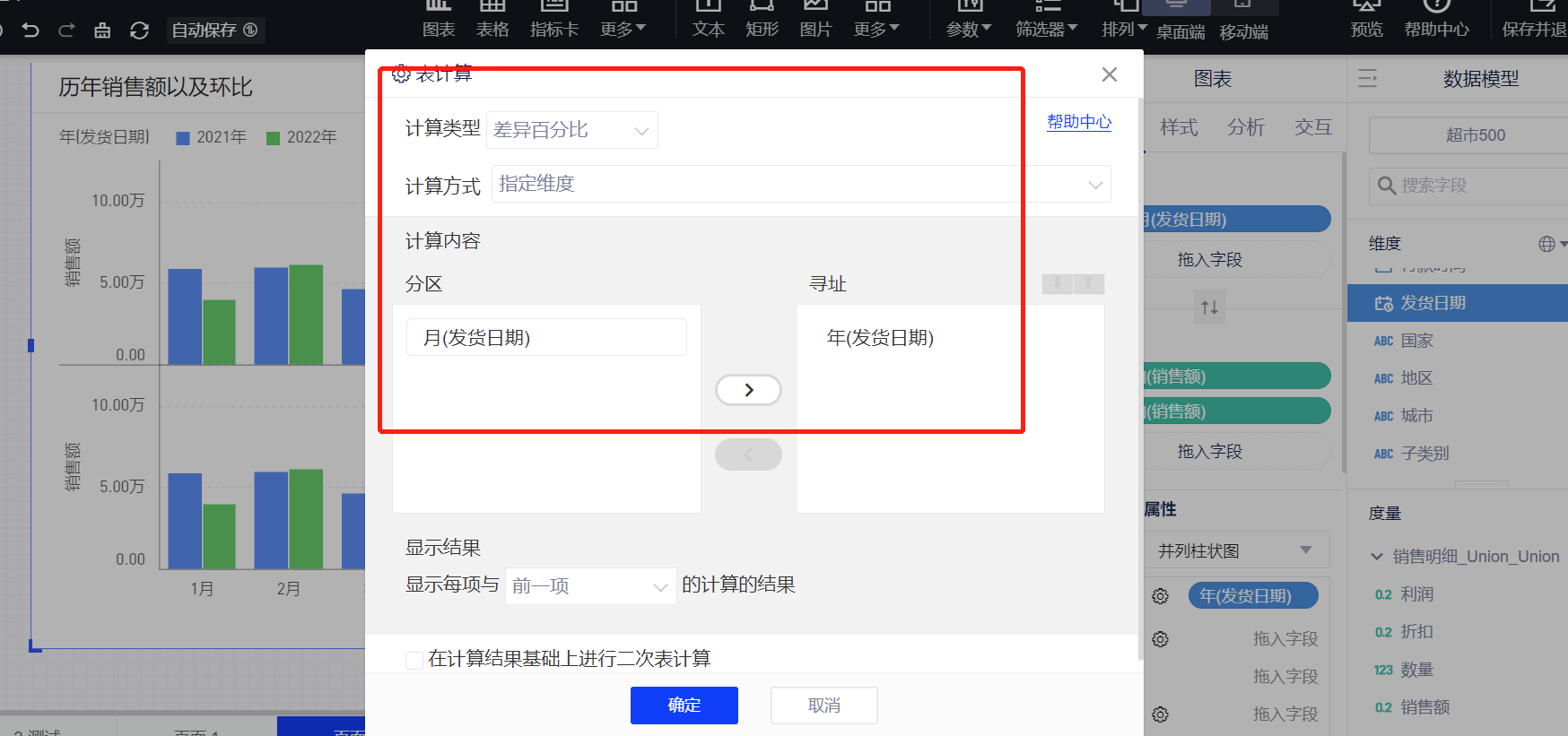Open the 计算方式 指定维度 dropdown
Image resolution: width=1568 pixels, height=736 pixels.
pyautogui.click(x=801, y=184)
